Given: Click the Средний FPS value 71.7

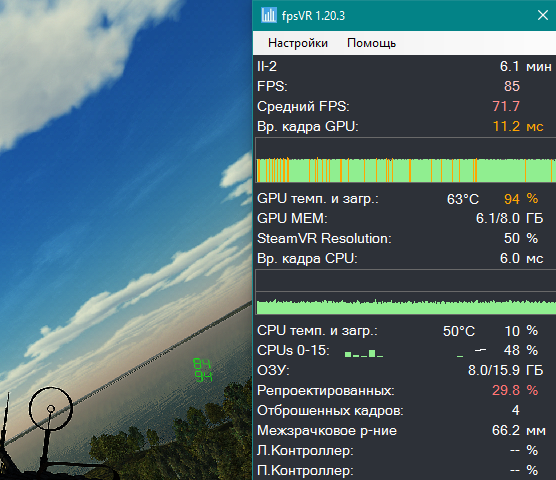Looking at the screenshot, I should click(506, 106).
